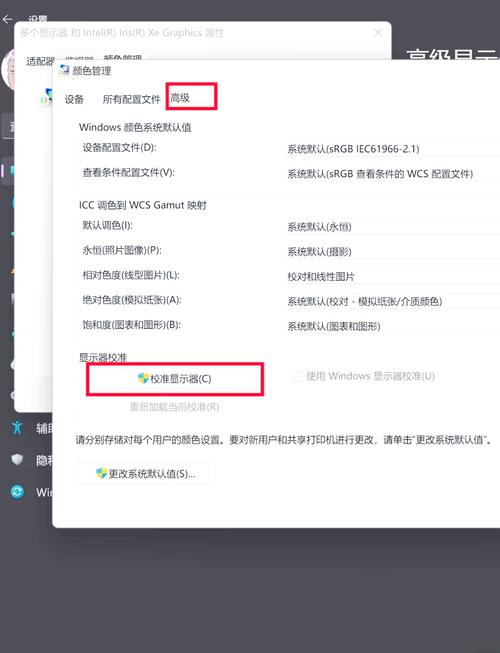
Task: Switch to the 高级 tab
Action: point(180,98)
